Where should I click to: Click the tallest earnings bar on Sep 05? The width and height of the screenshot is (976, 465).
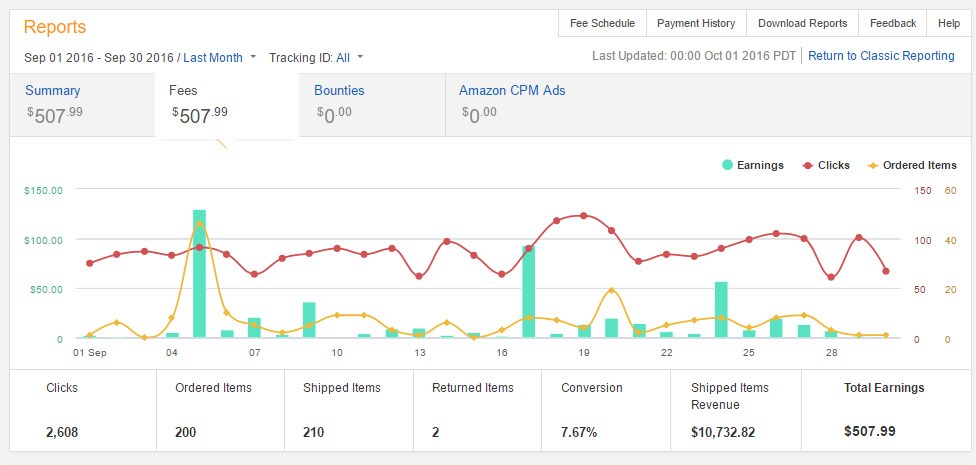tap(199, 274)
